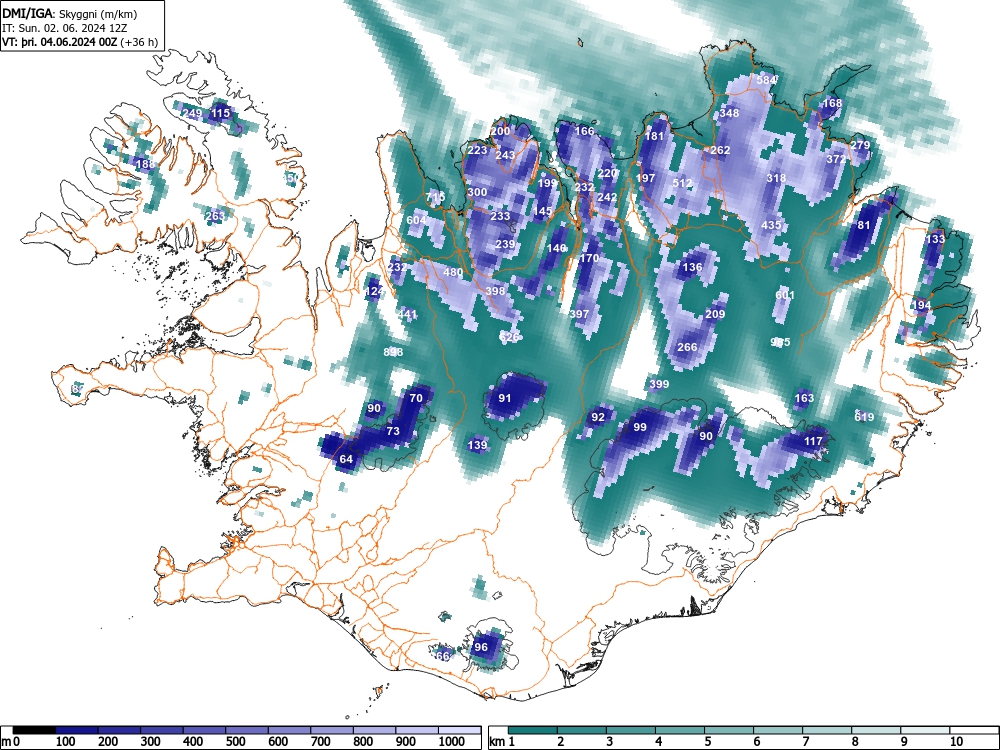Viewport: 1000px width, 750px height.
Task: Click visibility value 64 on the map
Action: coord(346,459)
